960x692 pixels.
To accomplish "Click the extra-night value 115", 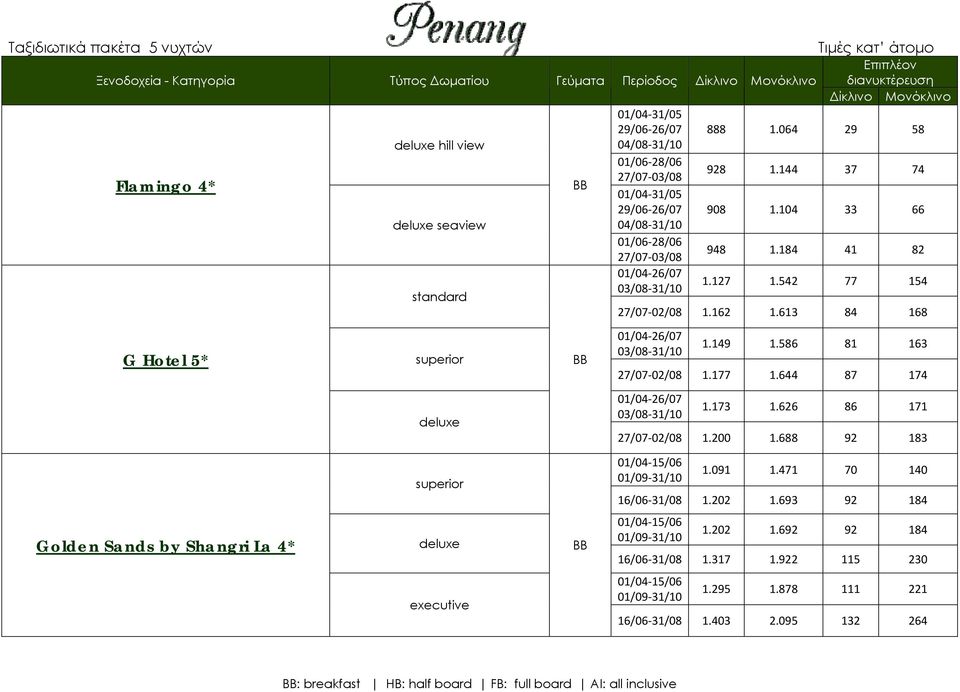I will coord(850,559).
